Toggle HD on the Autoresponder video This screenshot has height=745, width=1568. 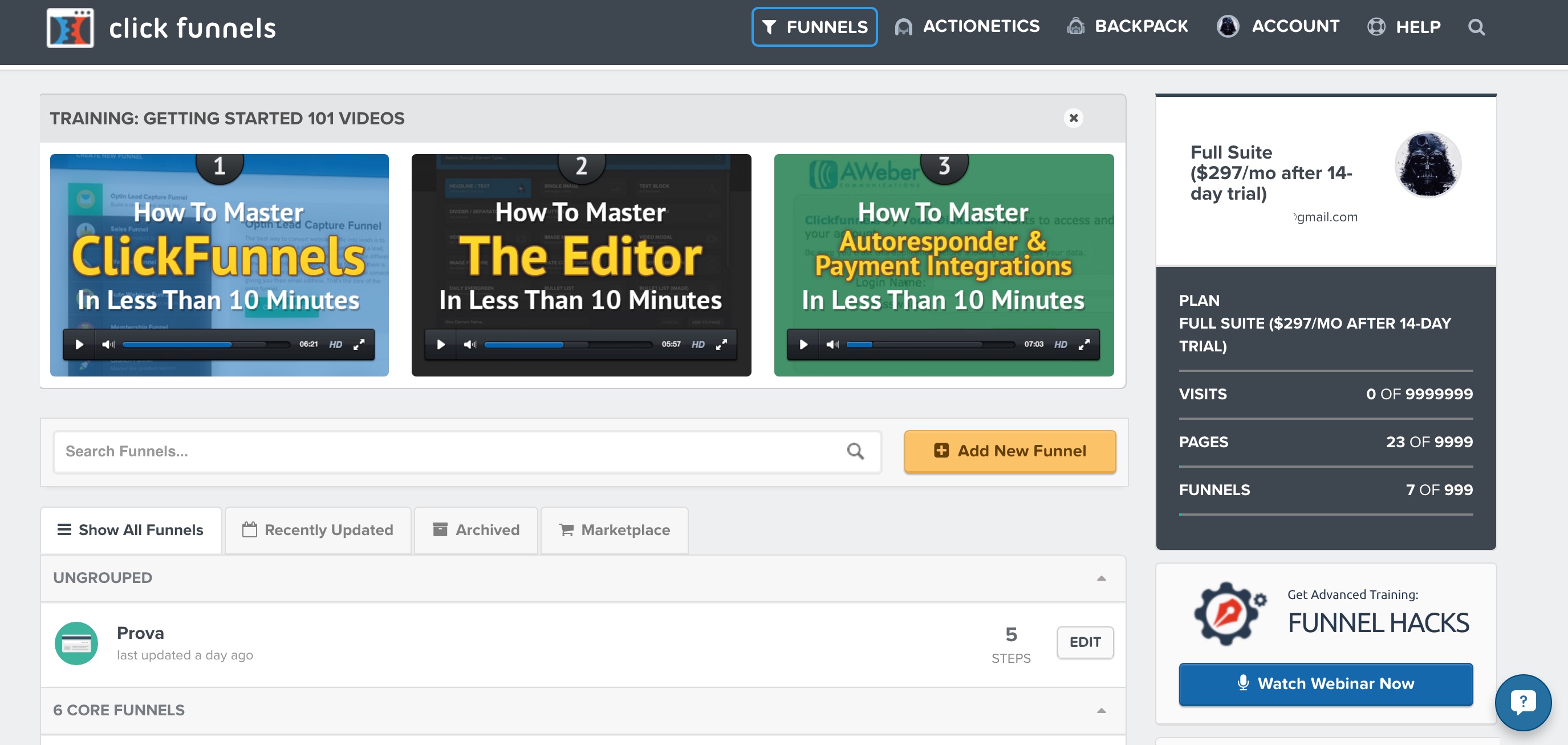1061,344
